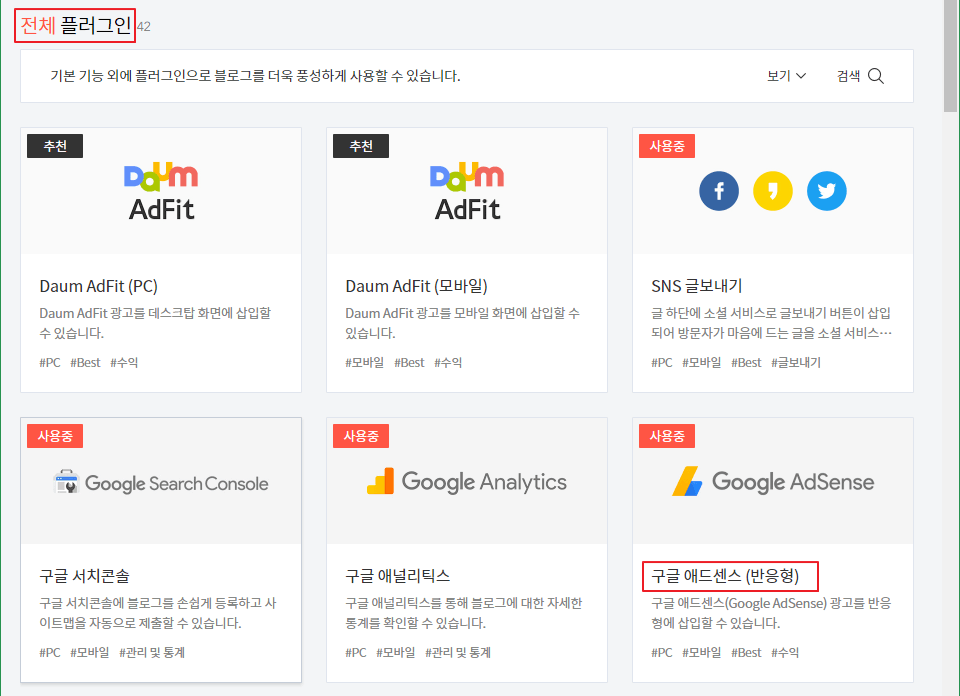
Task: Click the 구글 애널리틱스 description text
Action: click(464, 613)
